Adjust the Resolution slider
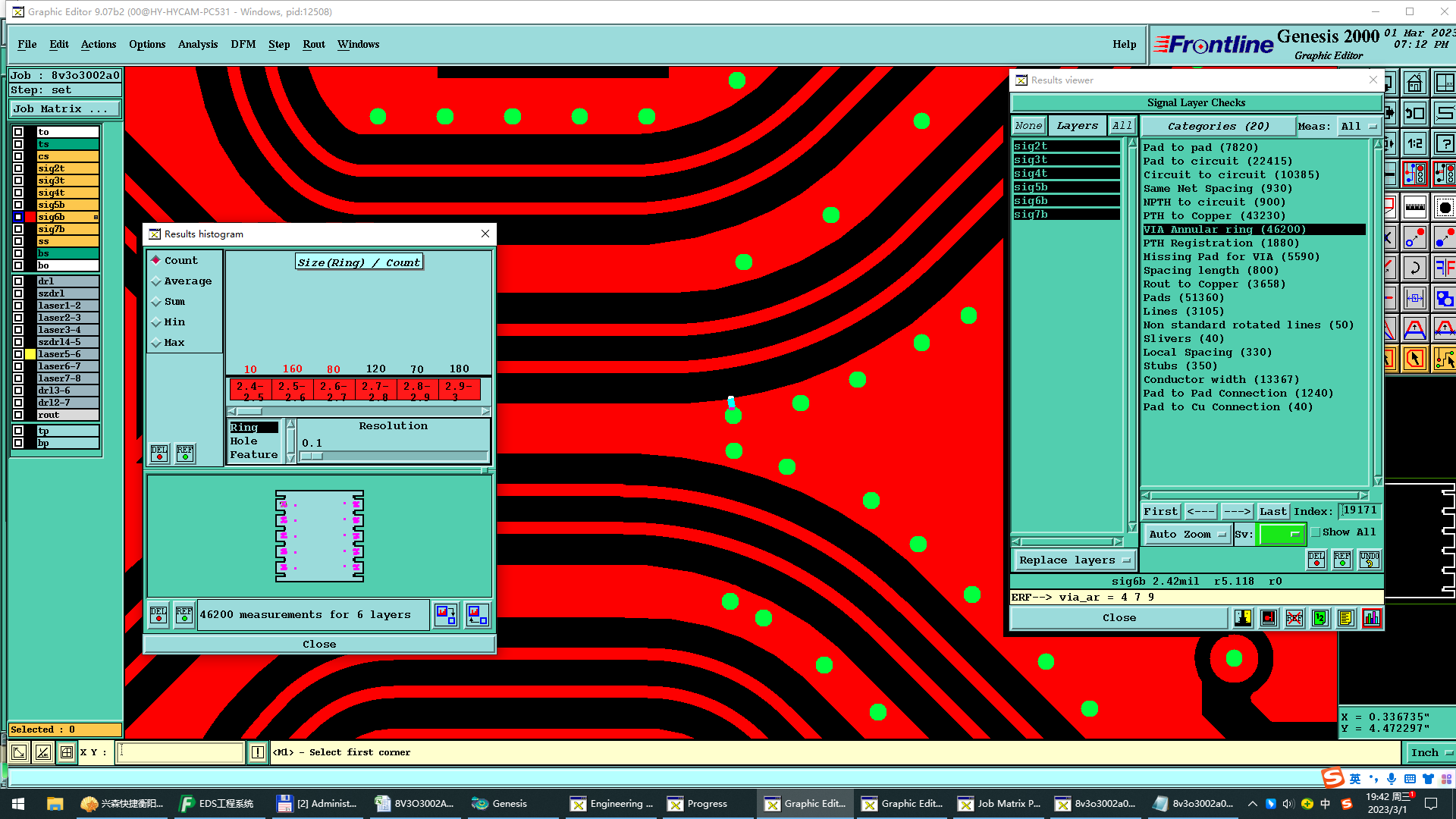Image resolution: width=1456 pixels, height=819 pixels. point(312,457)
